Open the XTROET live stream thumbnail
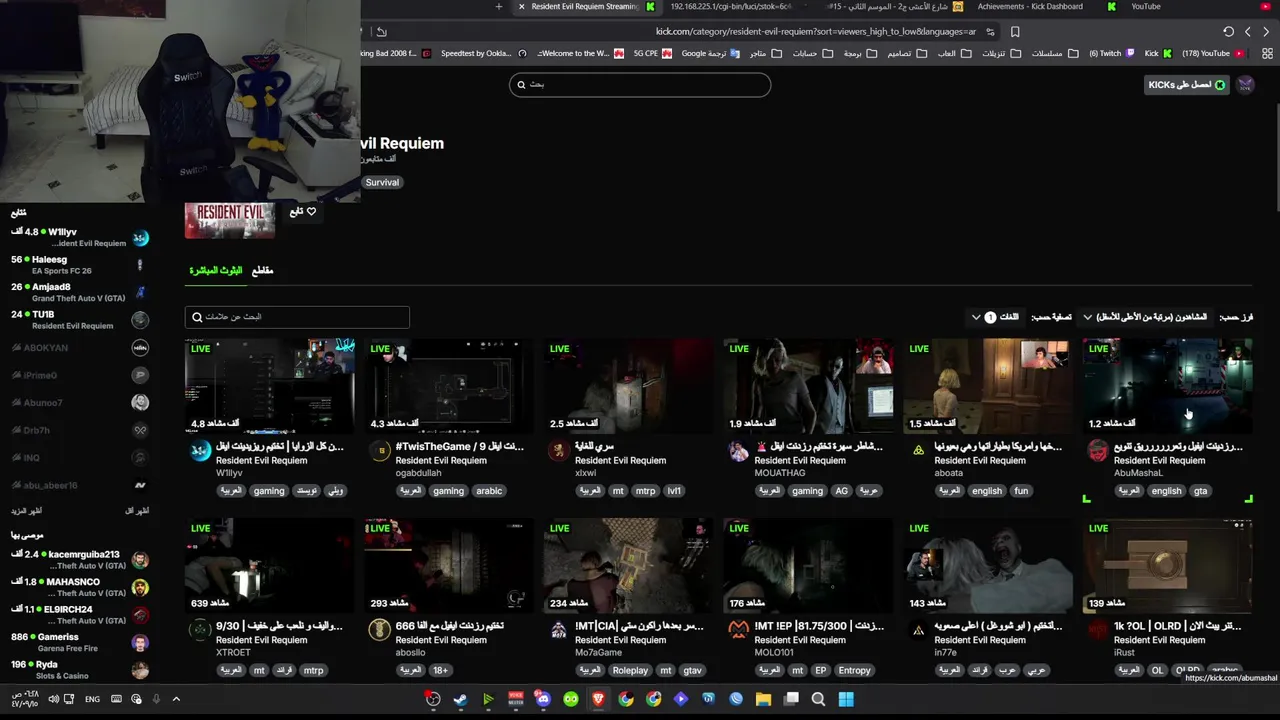The width and height of the screenshot is (1280, 720). click(269, 565)
